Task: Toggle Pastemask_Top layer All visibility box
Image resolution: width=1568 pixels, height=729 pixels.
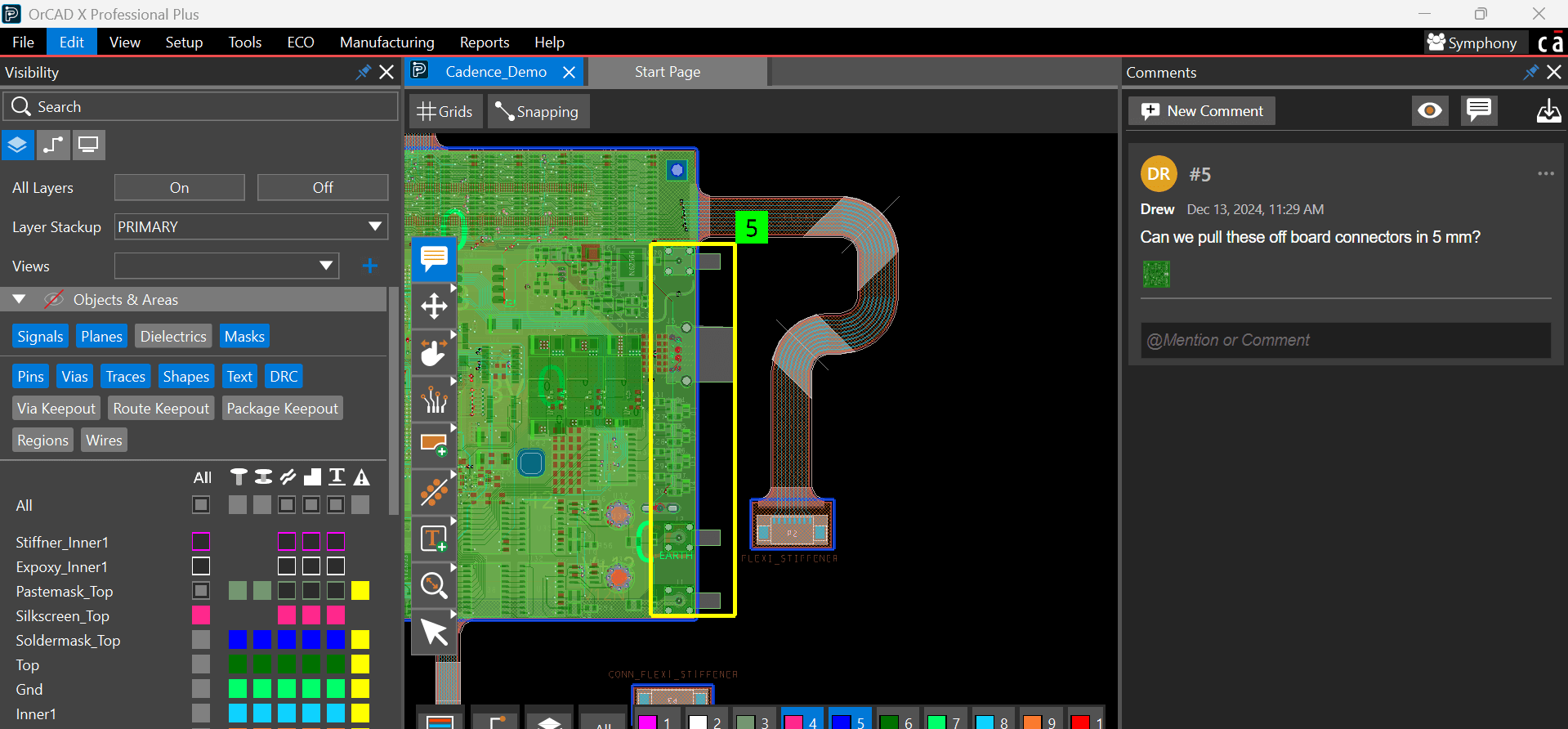Action: [x=201, y=590]
